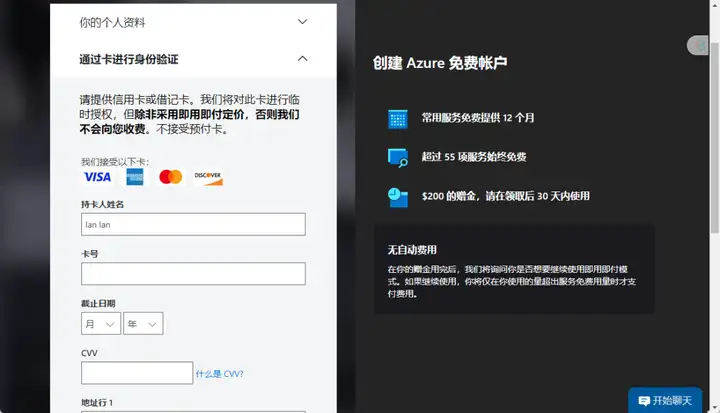Click the 无自动费用 heading
The height and width of the screenshot is (413, 720).
point(412,250)
